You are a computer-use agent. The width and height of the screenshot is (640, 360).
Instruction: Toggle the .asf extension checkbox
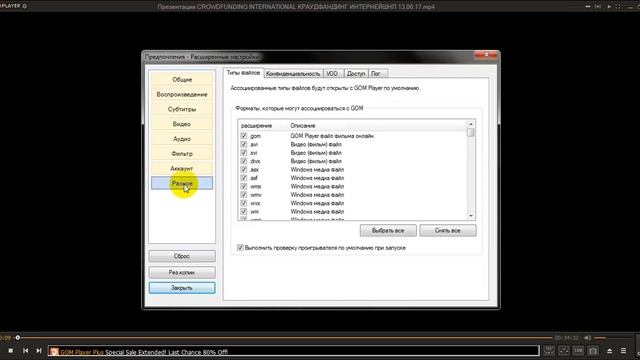[x=244, y=178]
